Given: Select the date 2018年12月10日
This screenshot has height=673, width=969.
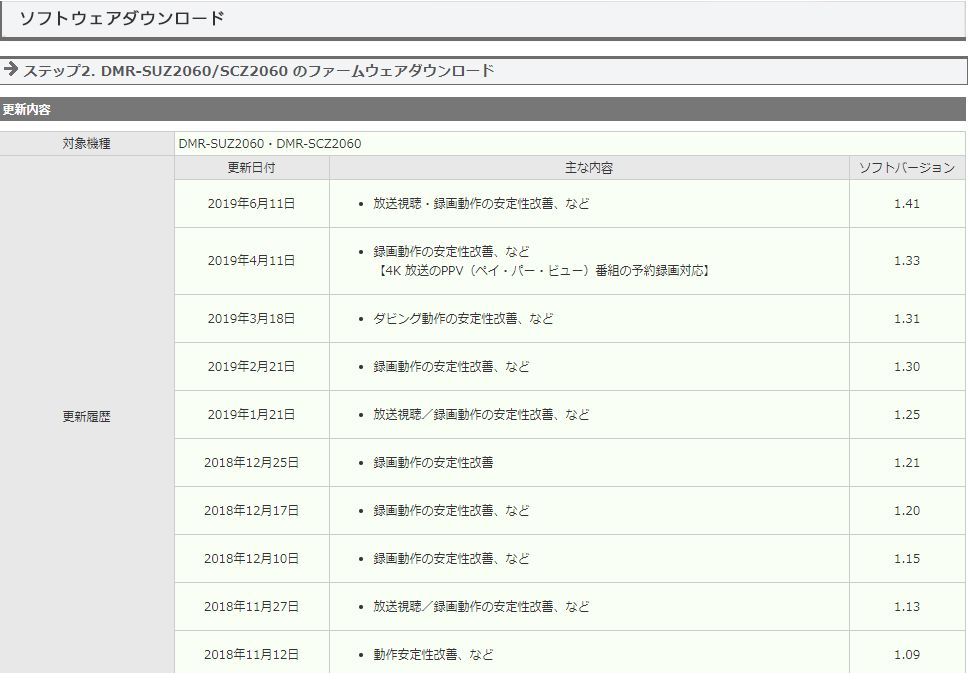Looking at the screenshot, I should click(252, 559).
